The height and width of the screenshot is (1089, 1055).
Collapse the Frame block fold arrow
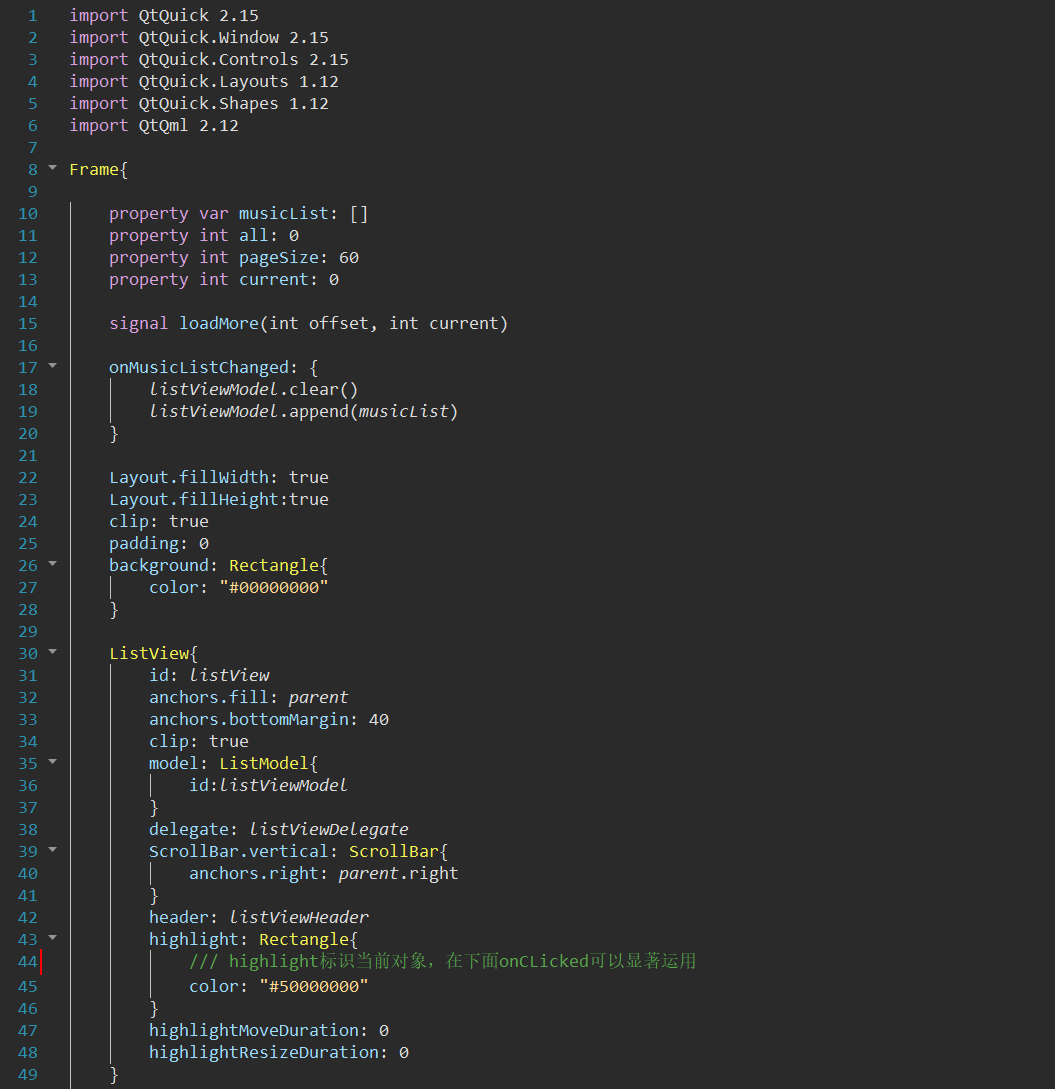click(x=52, y=169)
